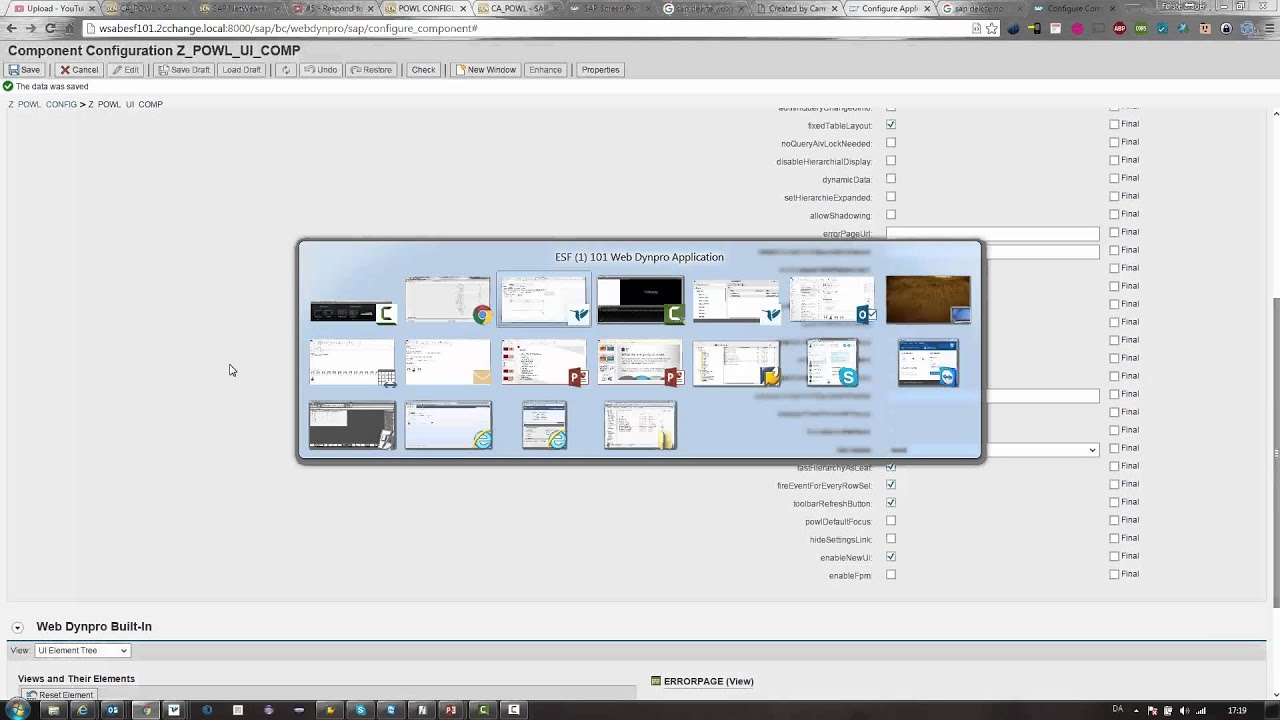Disable the toolbarRefreshButton checkbox
The width and height of the screenshot is (1280, 720).
click(891, 503)
